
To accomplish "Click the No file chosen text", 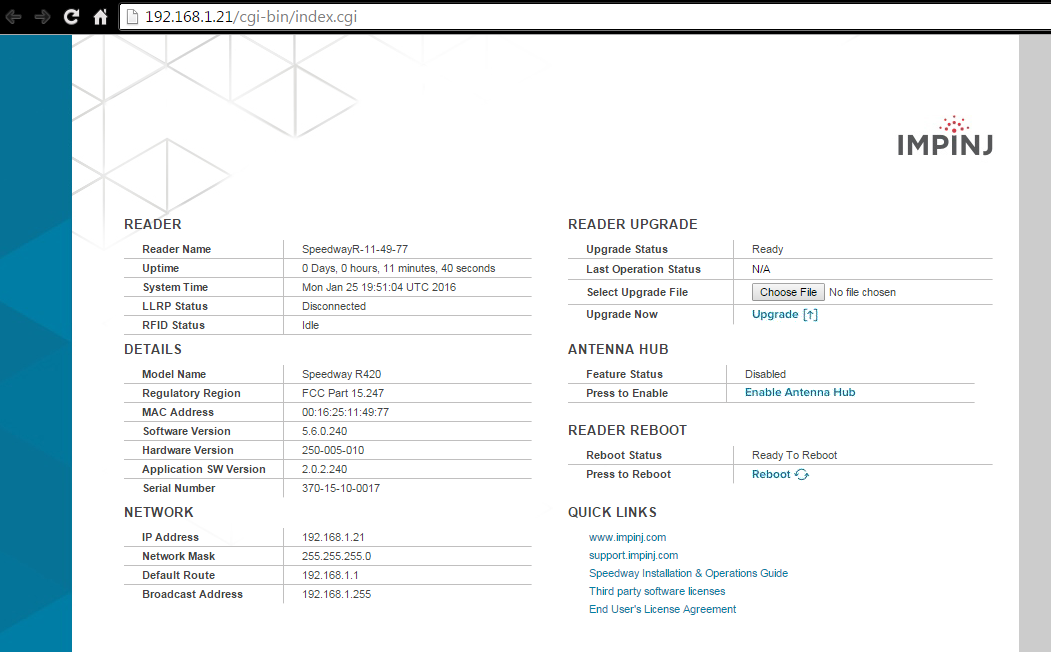I will click(862, 292).
